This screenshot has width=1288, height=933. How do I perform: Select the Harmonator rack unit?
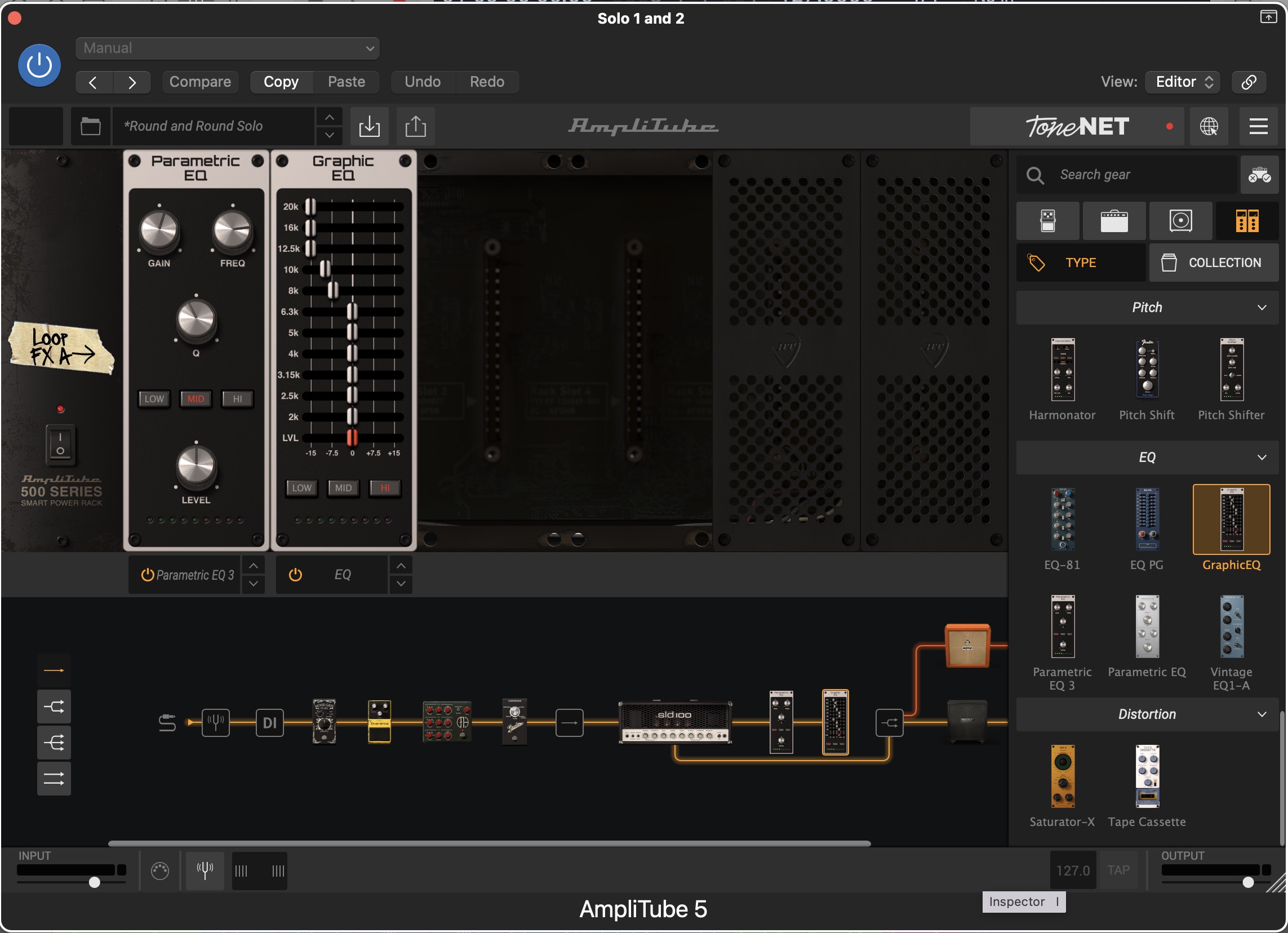click(1063, 379)
